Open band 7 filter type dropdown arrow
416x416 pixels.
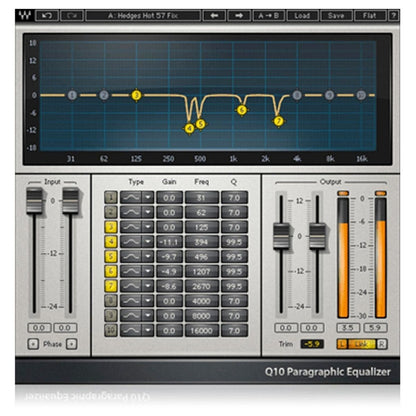(148, 286)
